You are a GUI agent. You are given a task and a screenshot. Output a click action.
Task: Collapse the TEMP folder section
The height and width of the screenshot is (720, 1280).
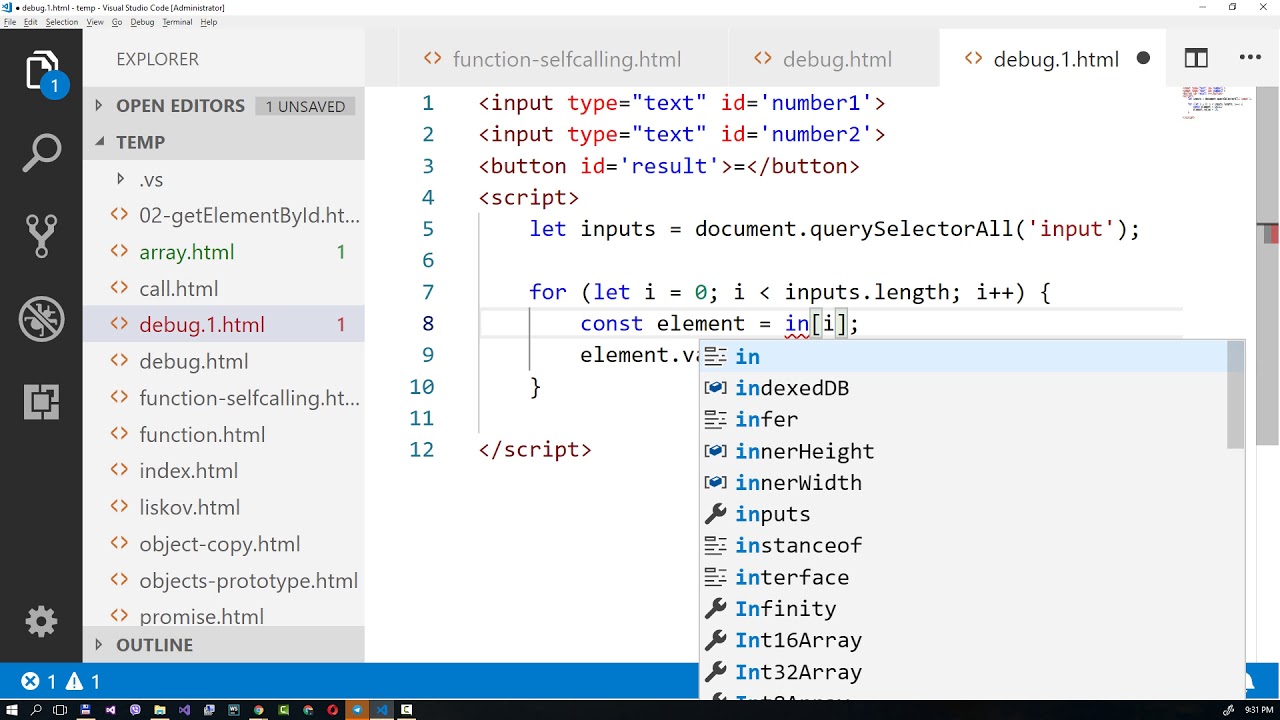point(224,142)
